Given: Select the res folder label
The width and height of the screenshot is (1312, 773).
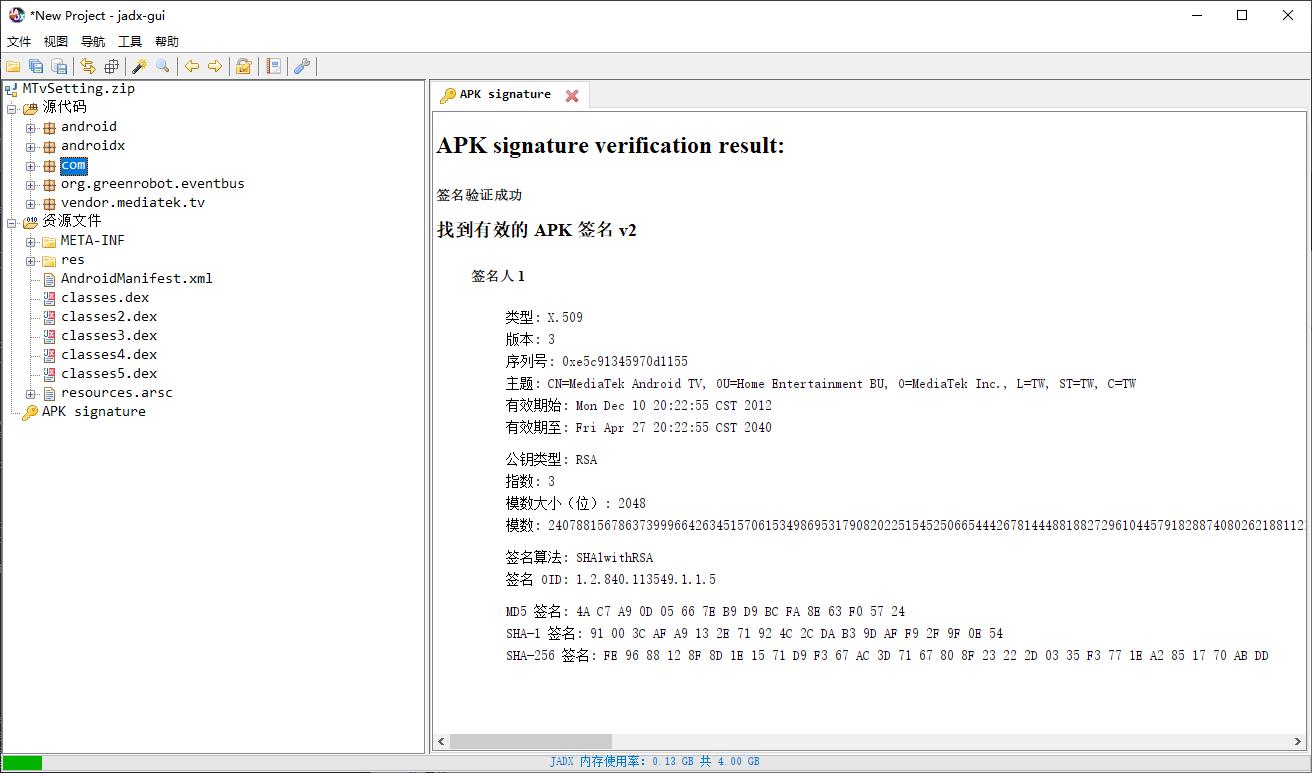Looking at the screenshot, I should pyautogui.click(x=73, y=260).
